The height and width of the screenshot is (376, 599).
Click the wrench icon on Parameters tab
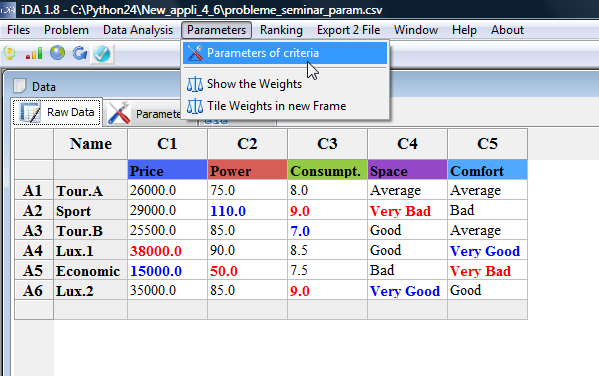pyautogui.click(x=119, y=113)
